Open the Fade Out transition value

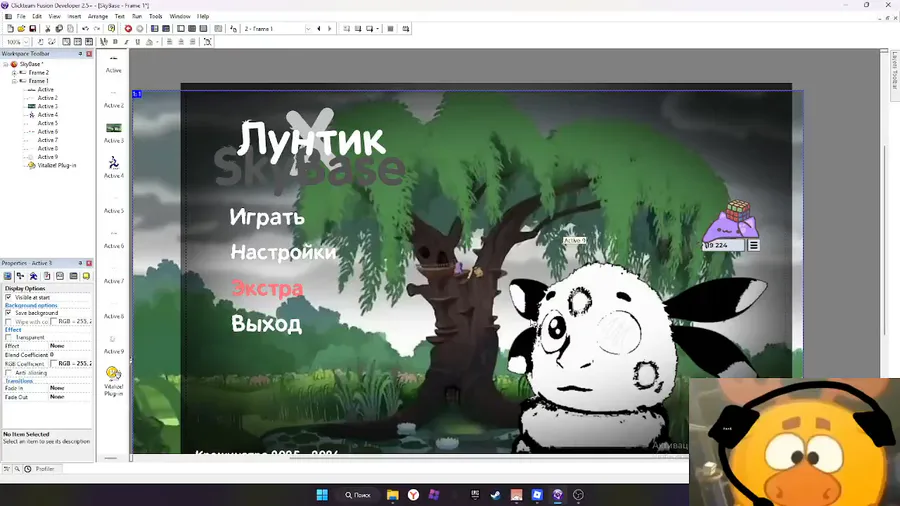click(70, 397)
